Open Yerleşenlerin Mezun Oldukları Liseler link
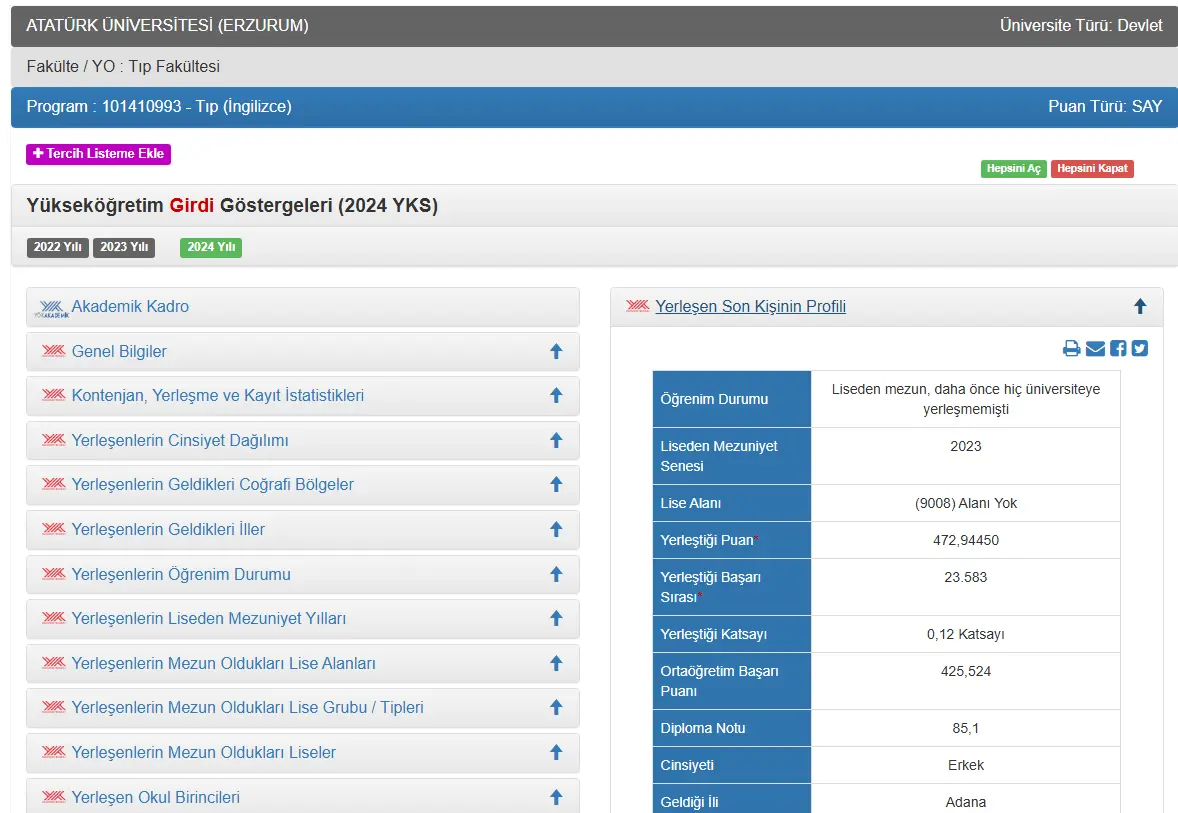This screenshot has width=1178, height=813. [x=204, y=753]
